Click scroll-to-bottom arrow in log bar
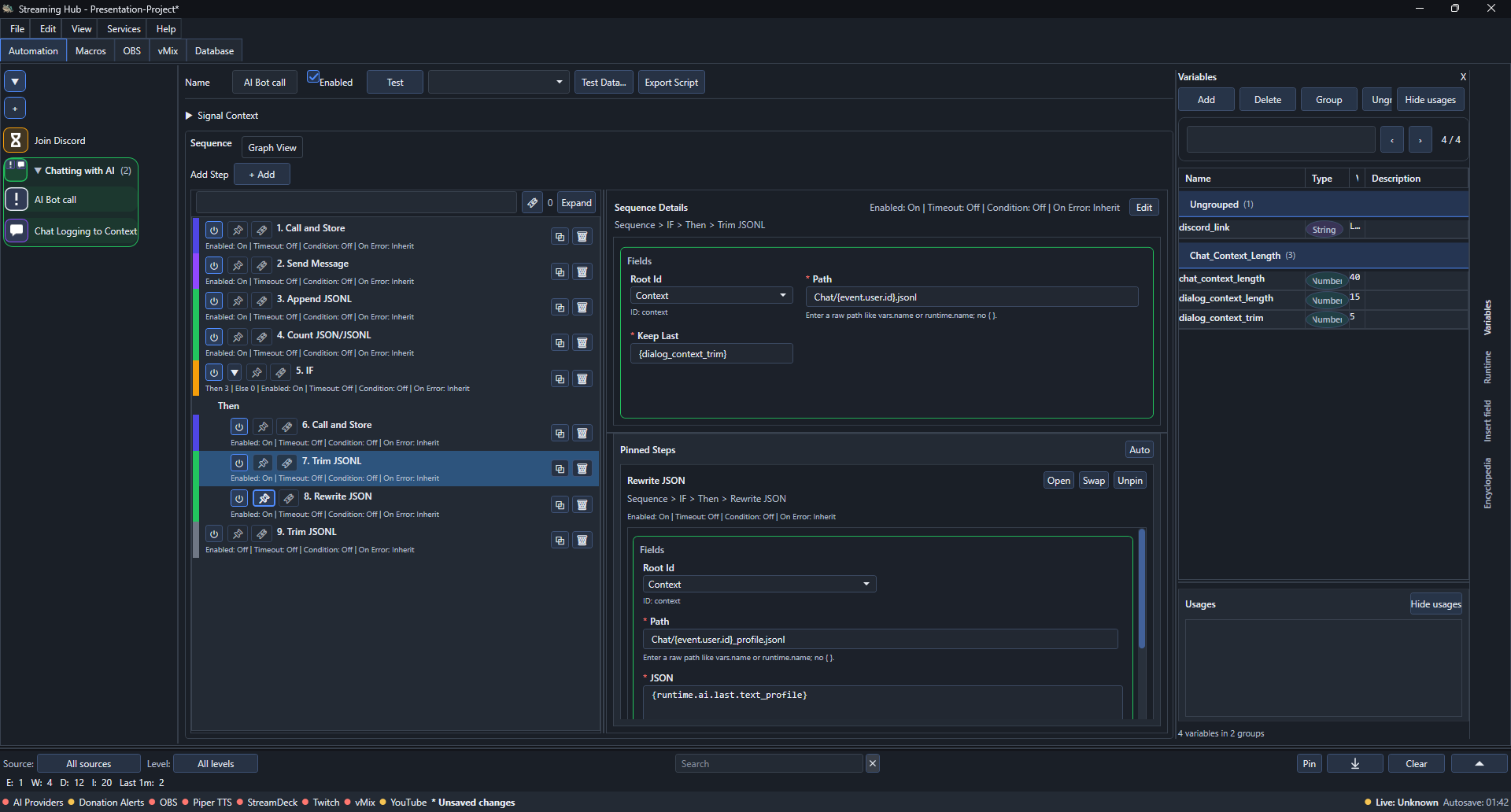This screenshot has height=812, width=1511. click(x=1355, y=763)
